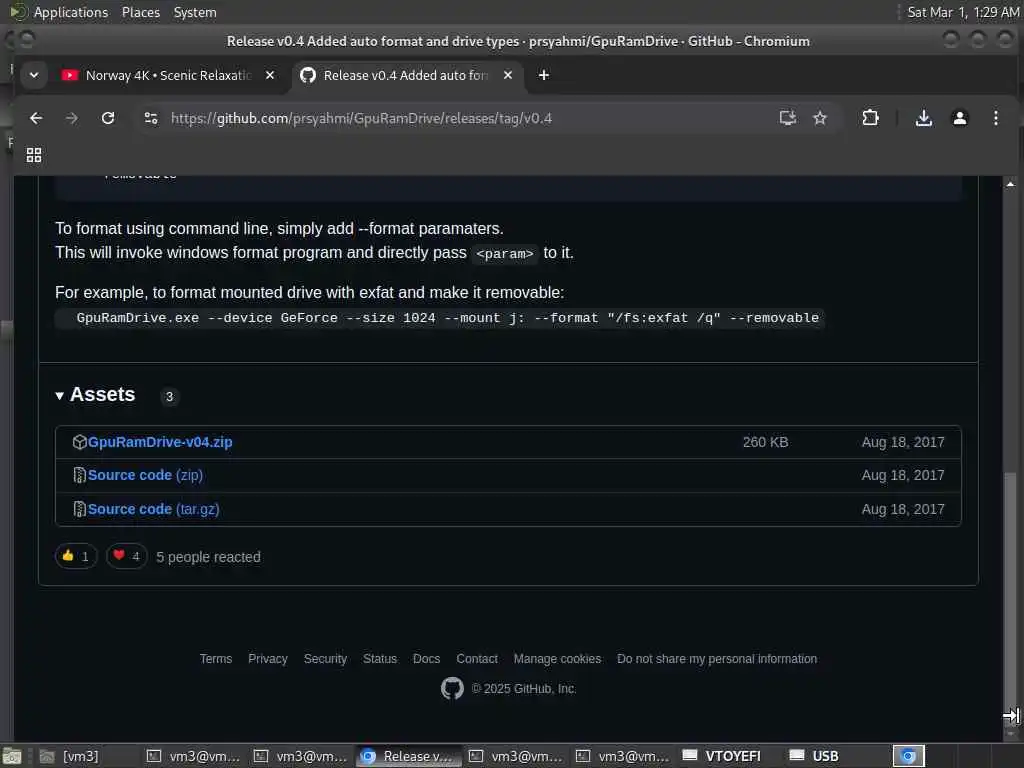
Task: Open the VTOYEFI taskbar item
Action: click(x=722, y=756)
